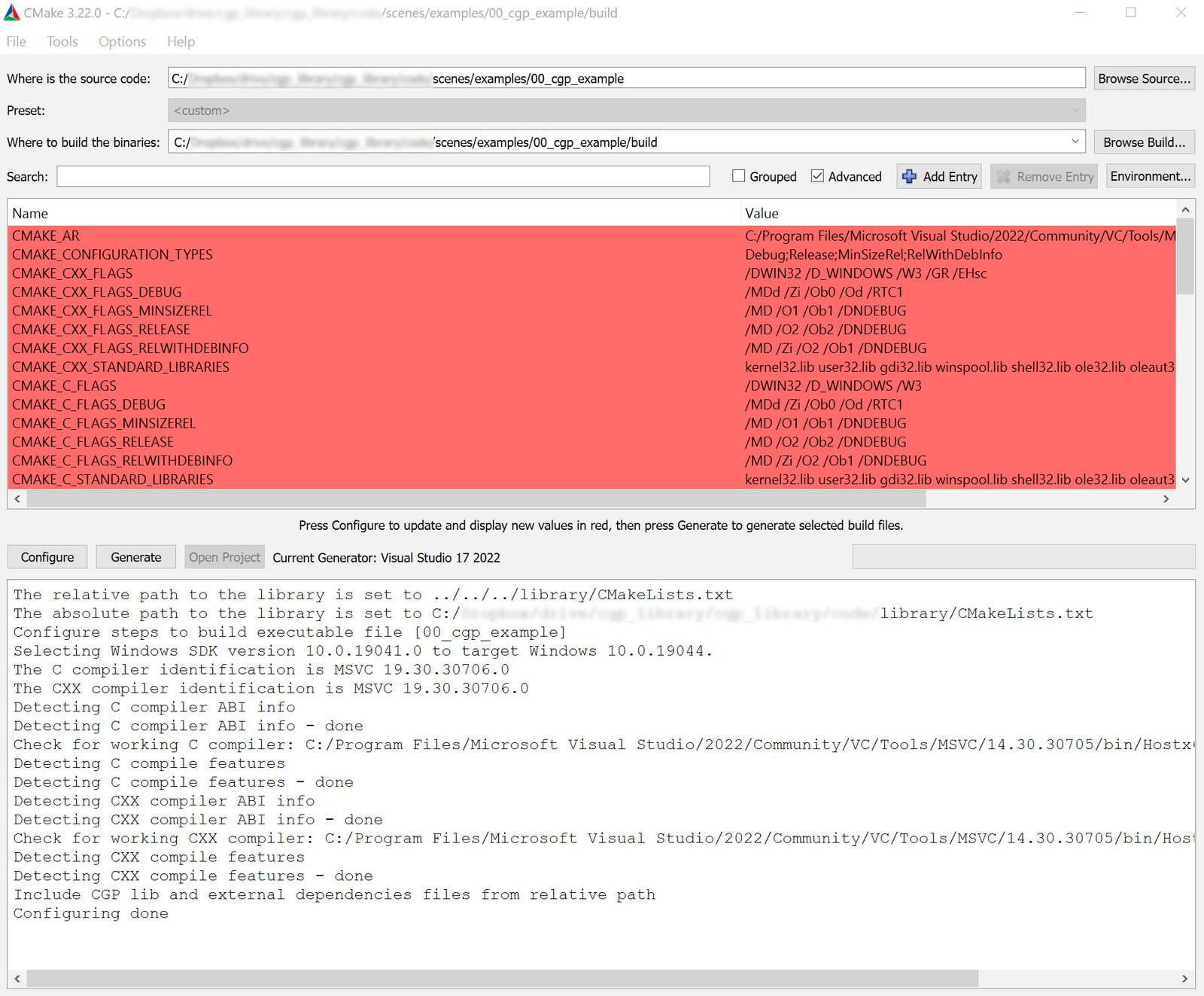
Task: Open the File menu
Action: point(17,41)
